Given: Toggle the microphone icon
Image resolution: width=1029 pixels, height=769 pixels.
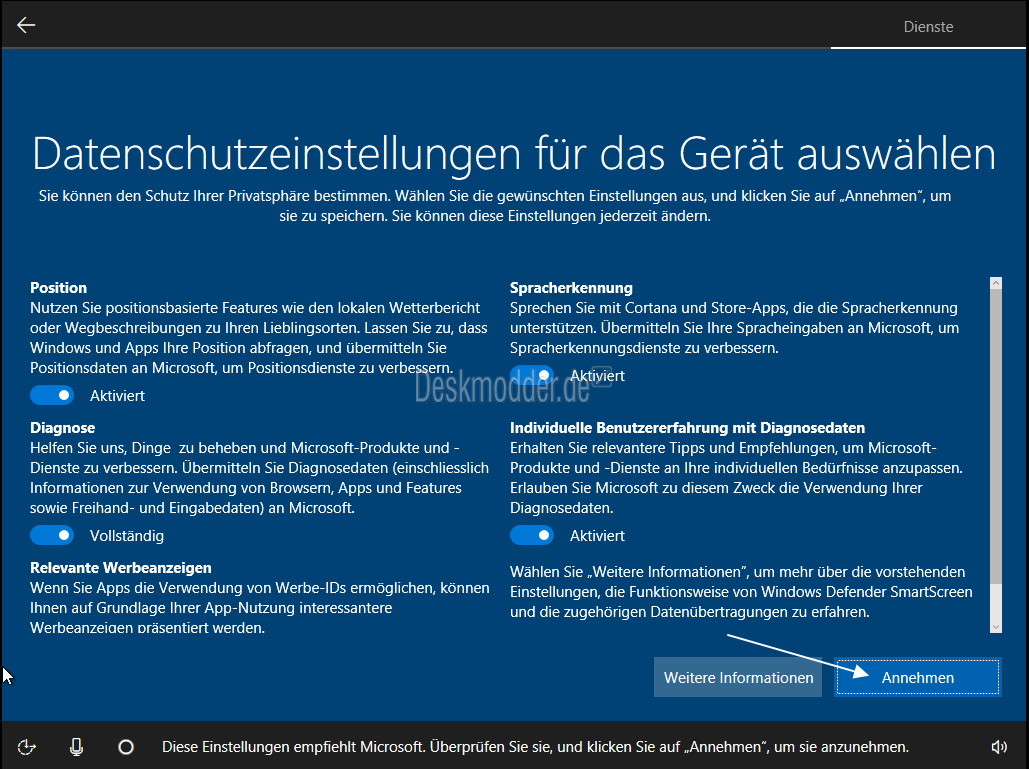Looking at the screenshot, I should (x=76, y=747).
